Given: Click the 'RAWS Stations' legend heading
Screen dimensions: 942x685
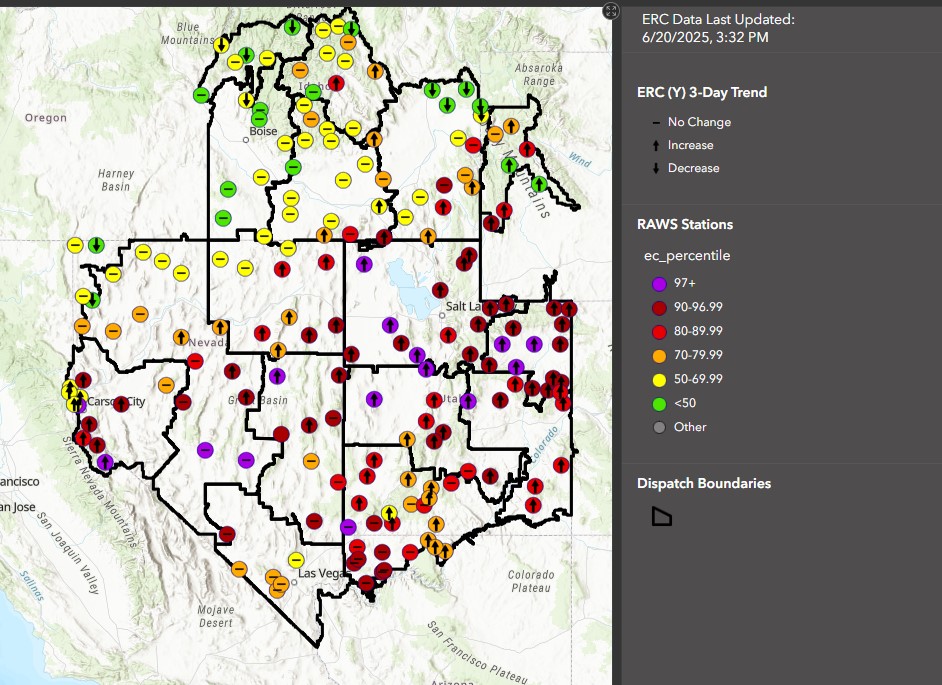Looking at the screenshot, I should (x=685, y=225).
